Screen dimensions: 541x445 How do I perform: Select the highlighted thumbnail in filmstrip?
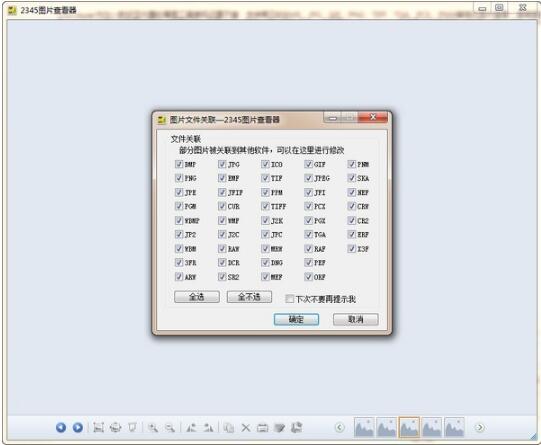pos(409,427)
